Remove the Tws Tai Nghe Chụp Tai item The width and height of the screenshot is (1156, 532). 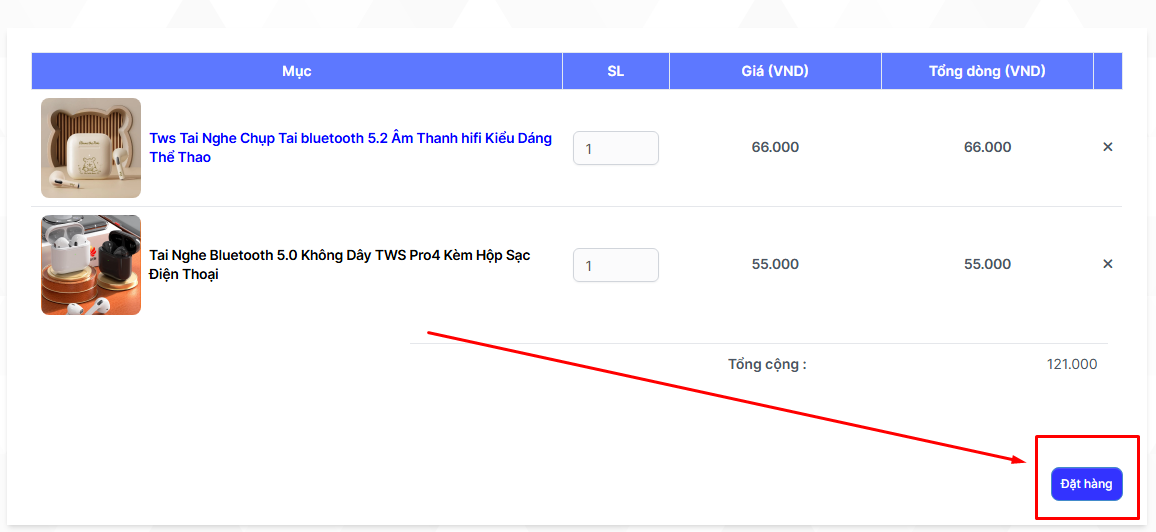pos(1107,147)
